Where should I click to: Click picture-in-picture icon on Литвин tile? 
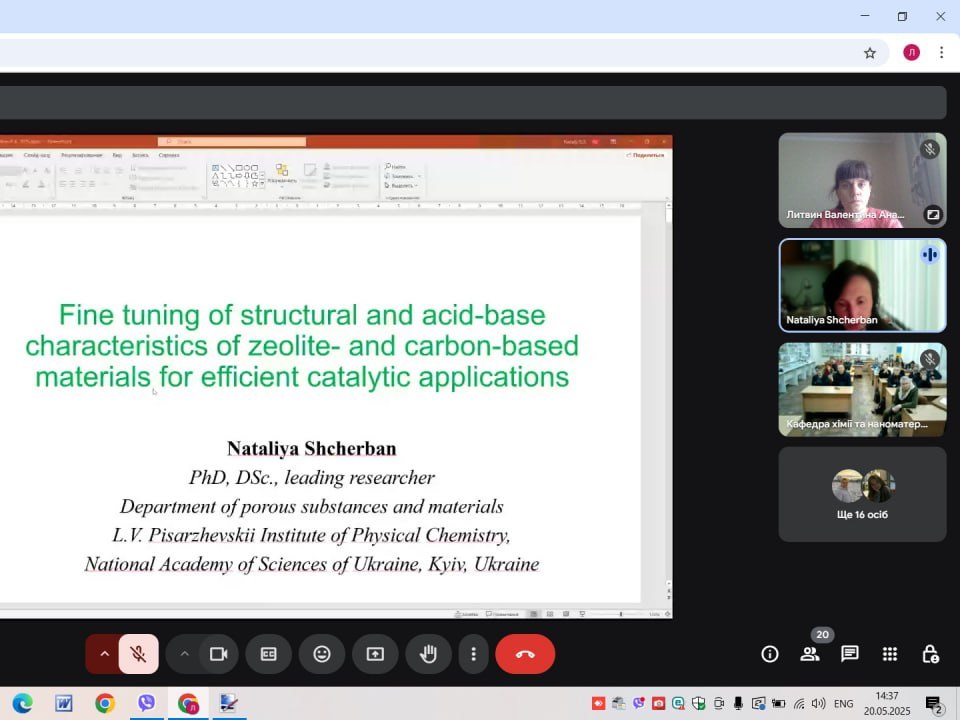(932, 214)
